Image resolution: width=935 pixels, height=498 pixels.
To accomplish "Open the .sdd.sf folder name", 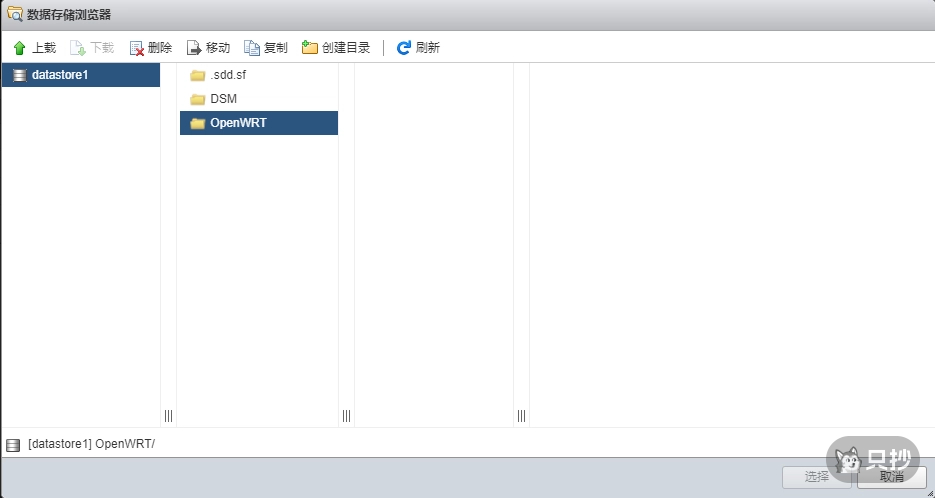I will 228,75.
